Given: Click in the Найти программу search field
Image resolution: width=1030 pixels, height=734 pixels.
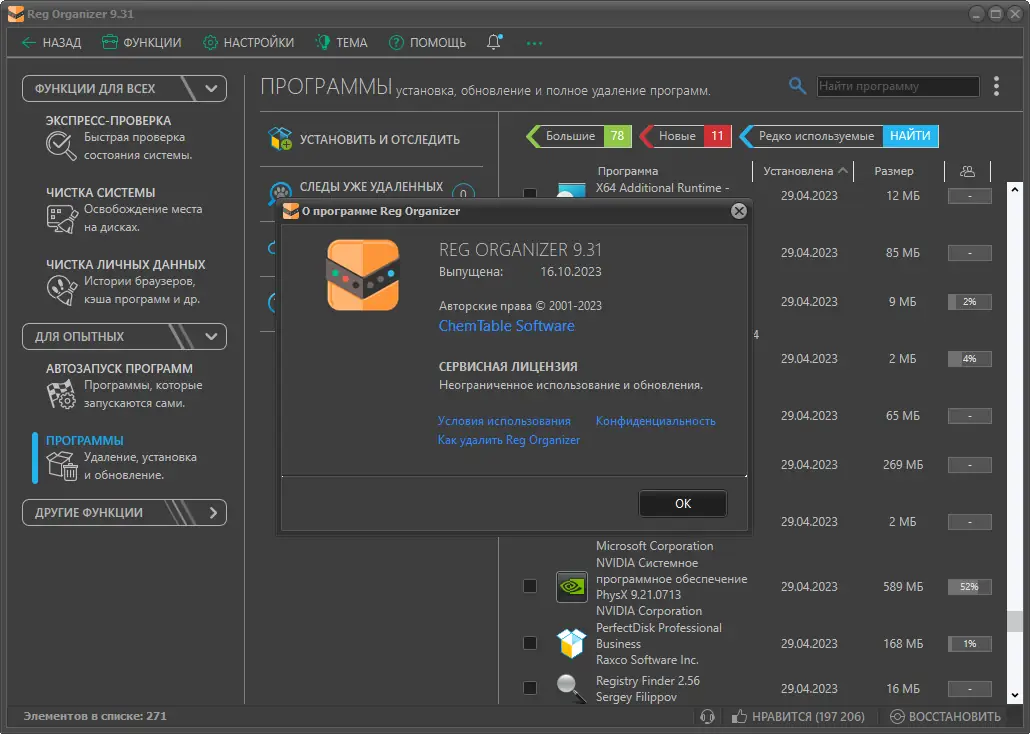Looking at the screenshot, I should point(898,86).
